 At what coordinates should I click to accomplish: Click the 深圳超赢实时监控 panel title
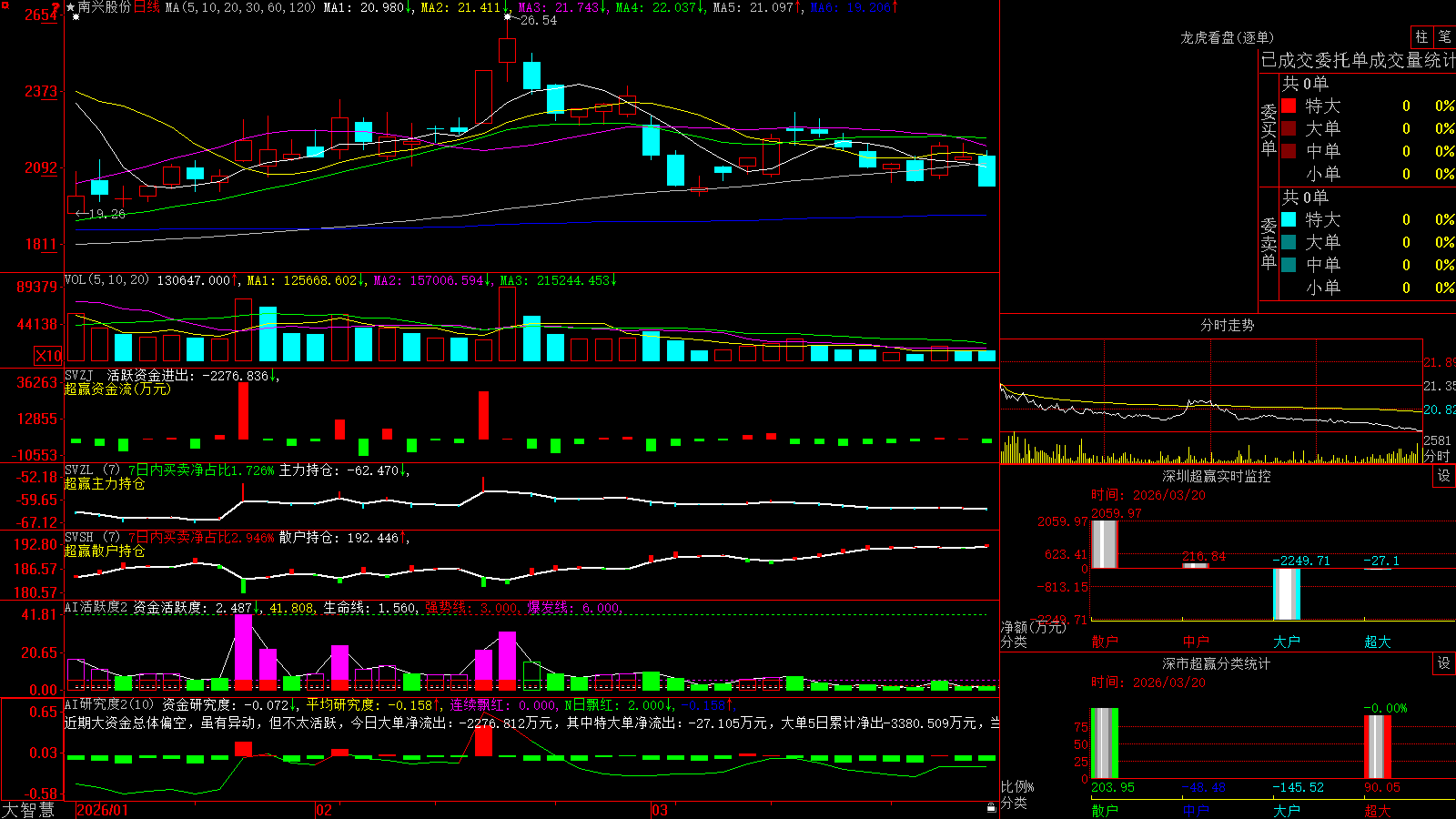pos(1217,476)
